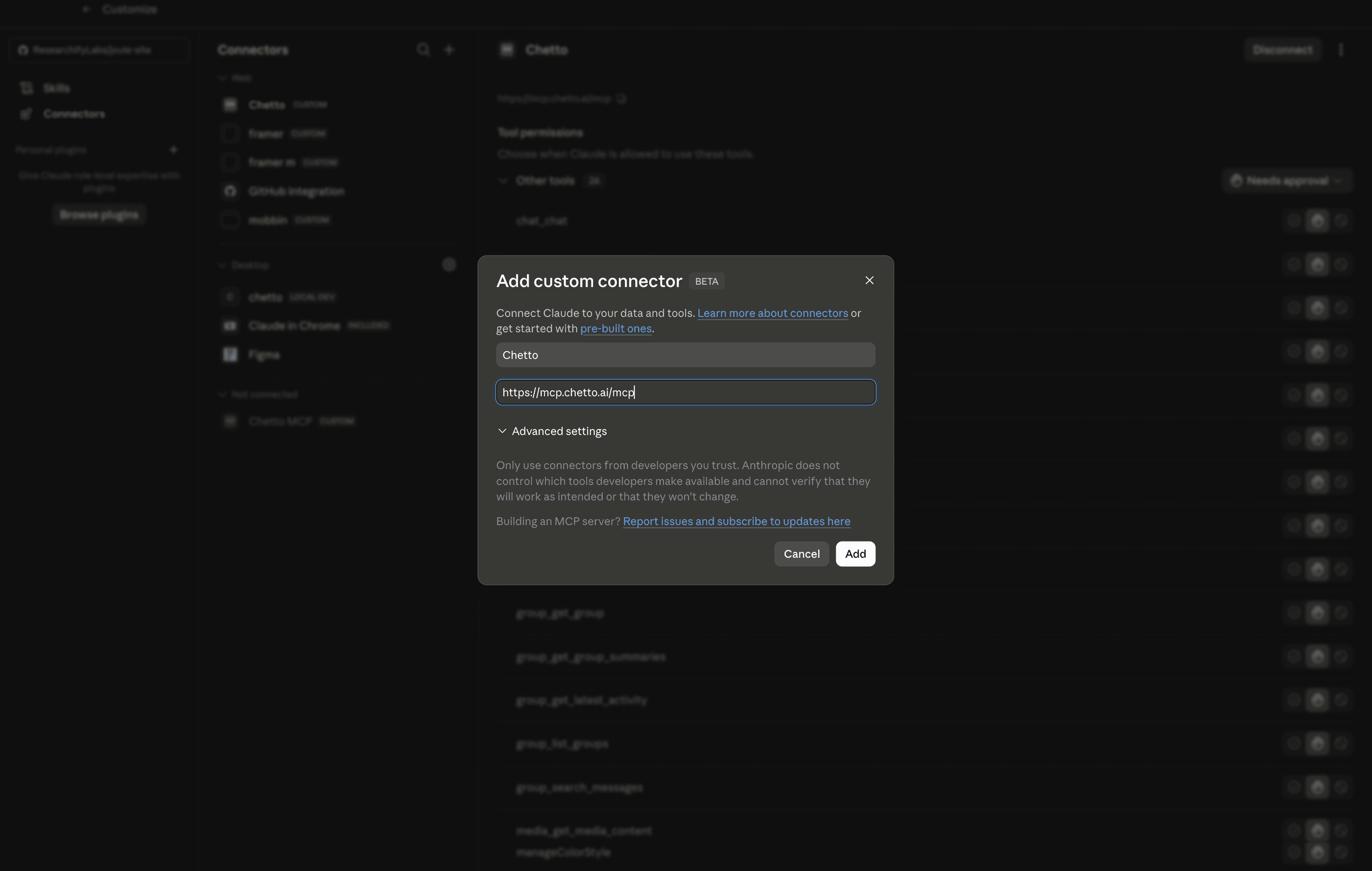Collapse the Other tools group
The height and width of the screenshot is (871, 1372).
coord(503,181)
